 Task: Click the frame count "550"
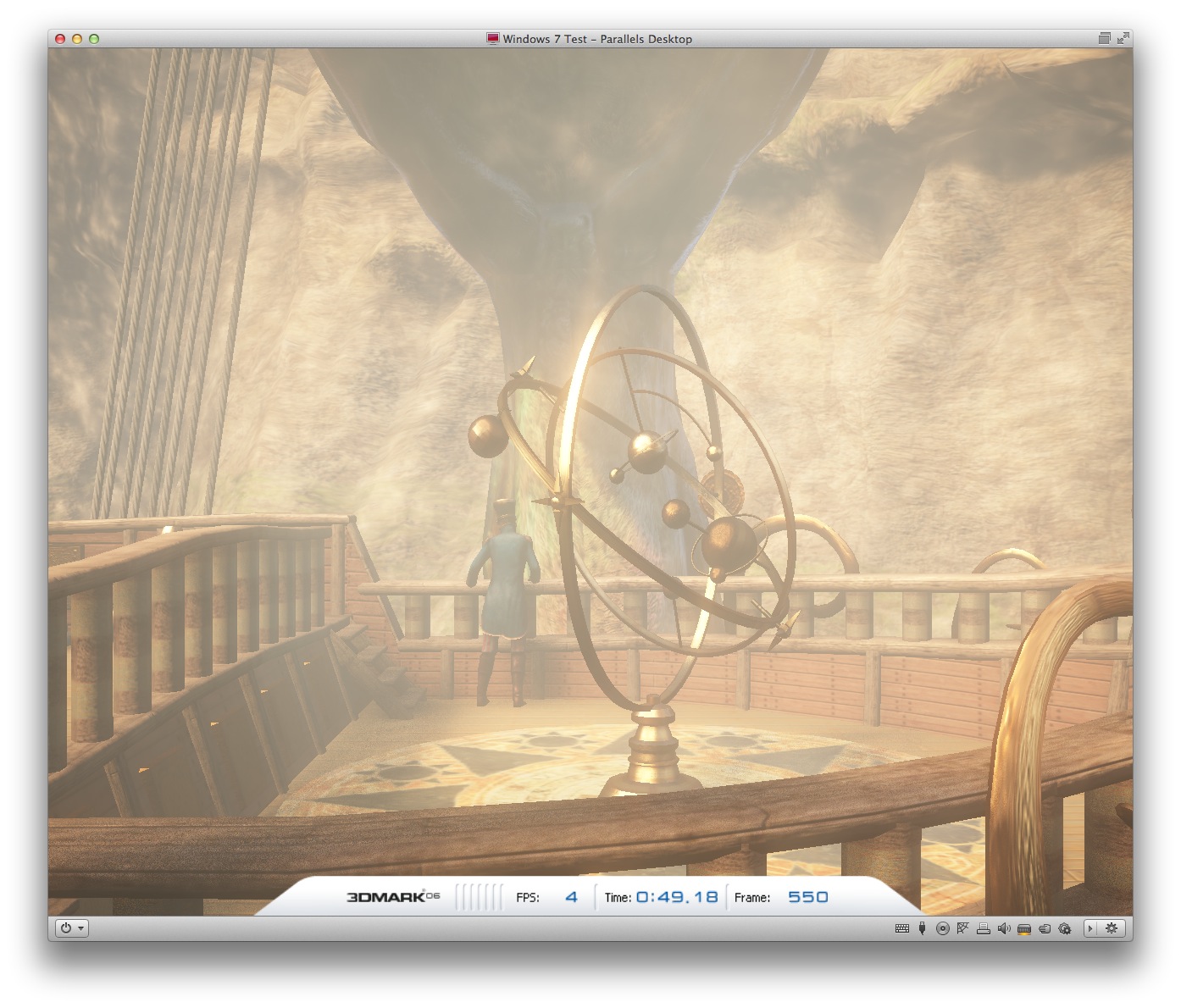tap(808, 897)
